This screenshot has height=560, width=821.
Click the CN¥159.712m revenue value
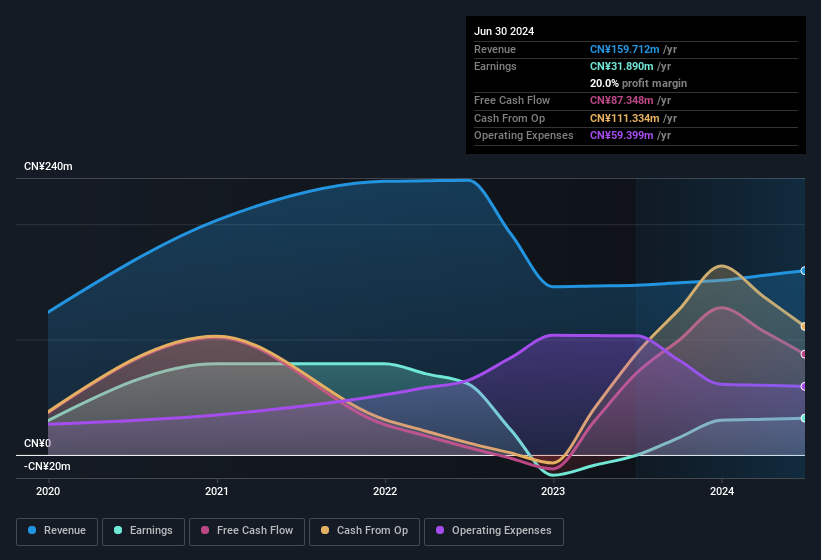coord(625,49)
